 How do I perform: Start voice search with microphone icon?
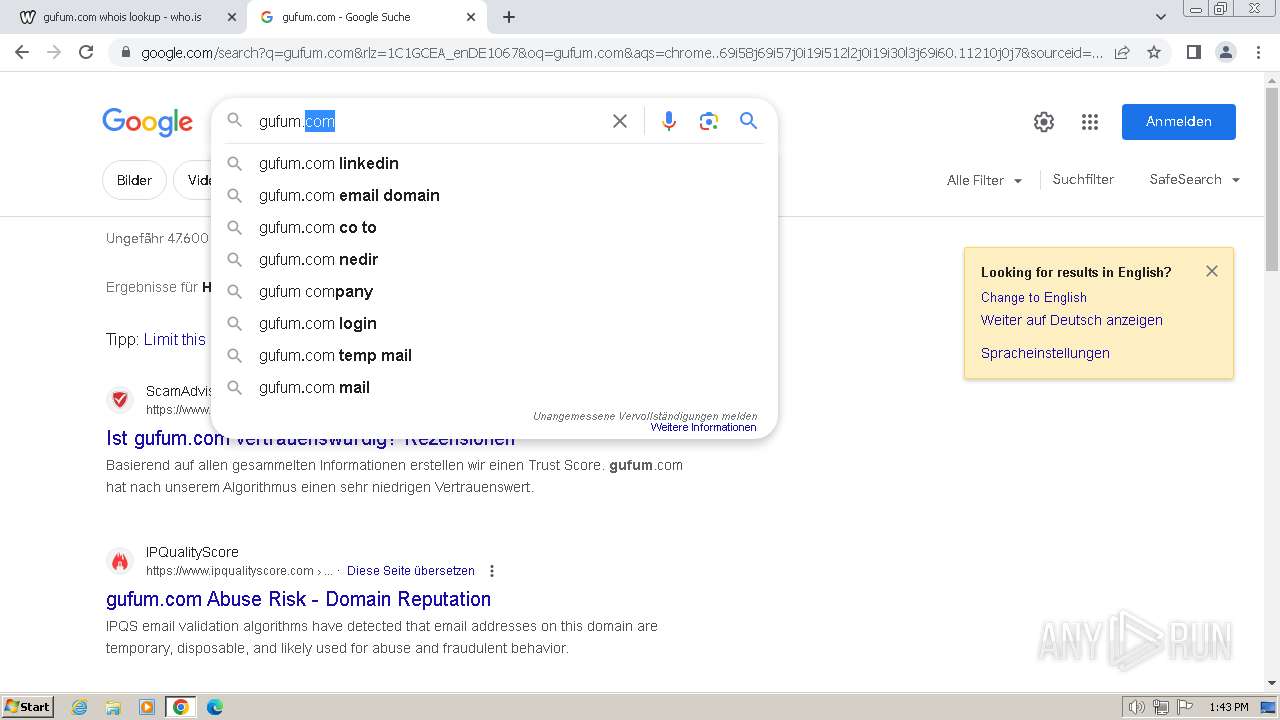pos(669,121)
